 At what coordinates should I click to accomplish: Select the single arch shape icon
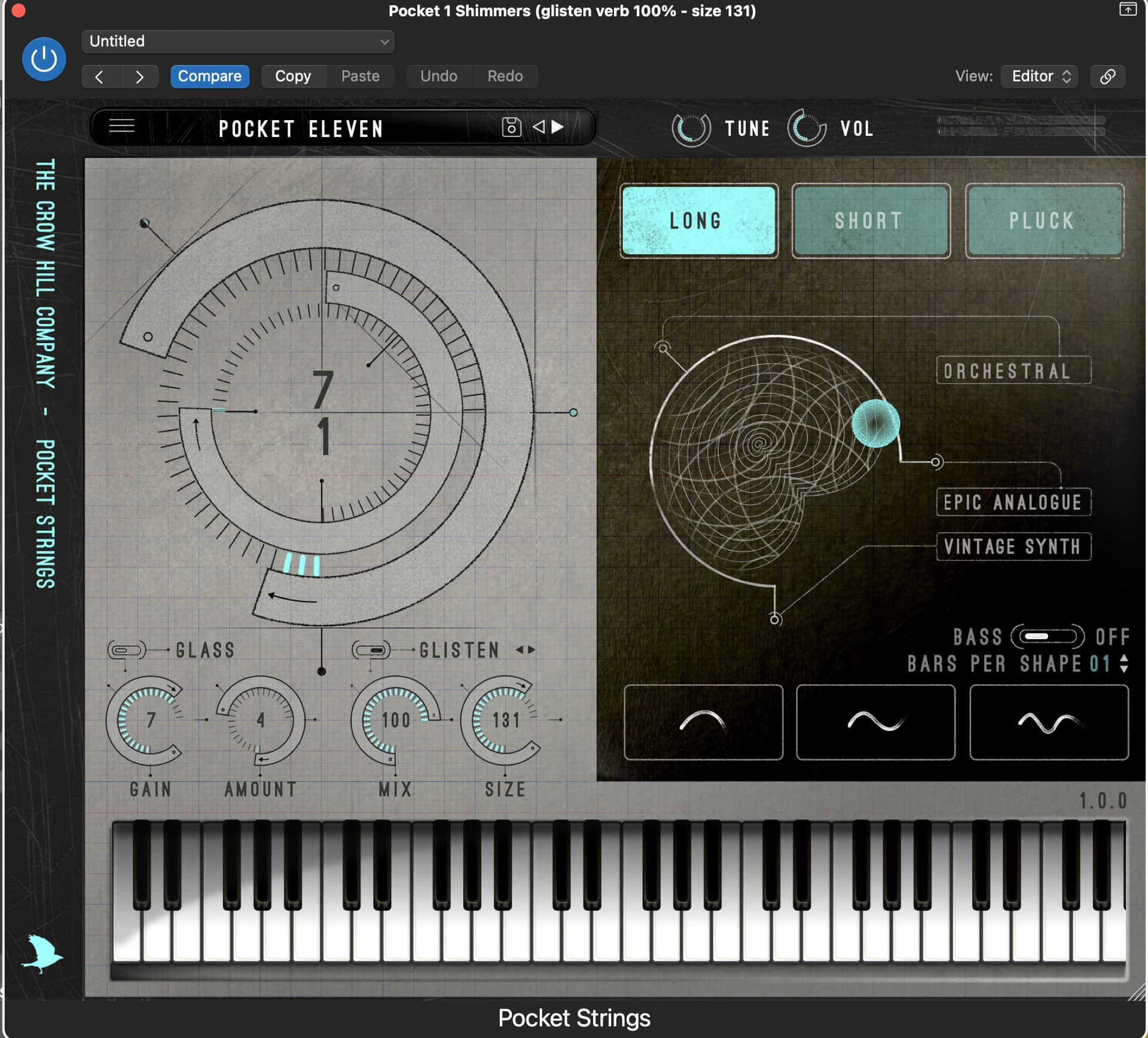pos(703,722)
